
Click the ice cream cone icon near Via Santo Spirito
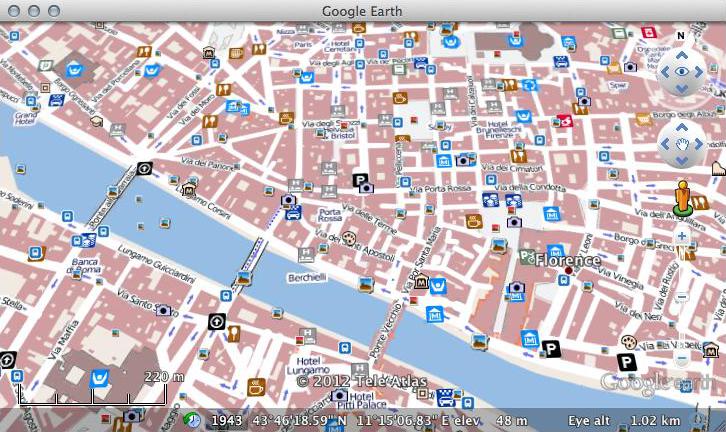[233, 334]
